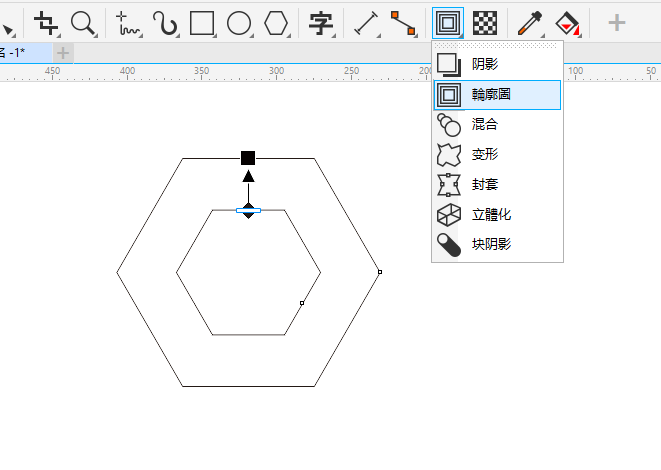The height and width of the screenshot is (470, 661).
Task: Switch to the document tab ending -1*
Action: pyautogui.click(x=25, y=53)
